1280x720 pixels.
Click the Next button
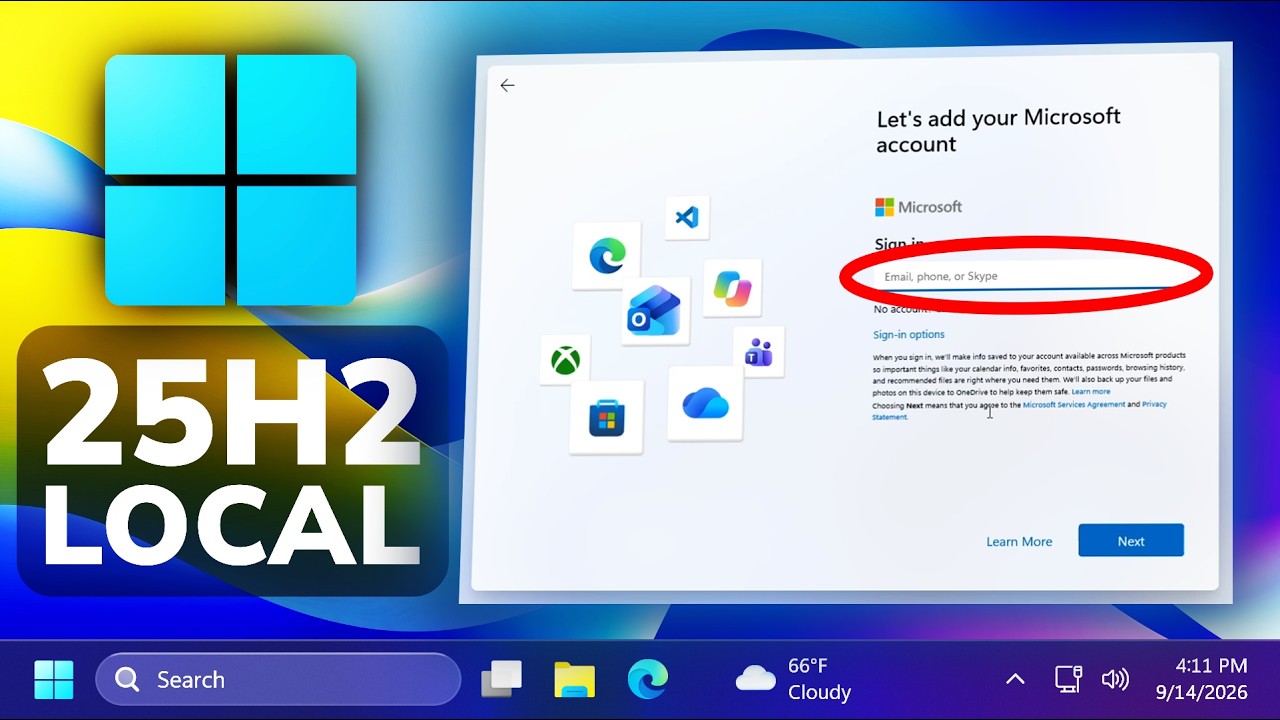click(x=1131, y=541)
